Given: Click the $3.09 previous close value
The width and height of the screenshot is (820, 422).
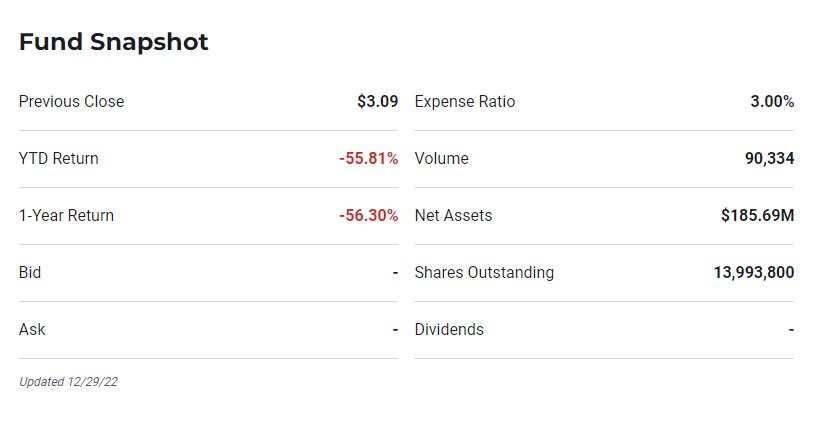Looking at the screenshot, I should (x=378, y=101).
